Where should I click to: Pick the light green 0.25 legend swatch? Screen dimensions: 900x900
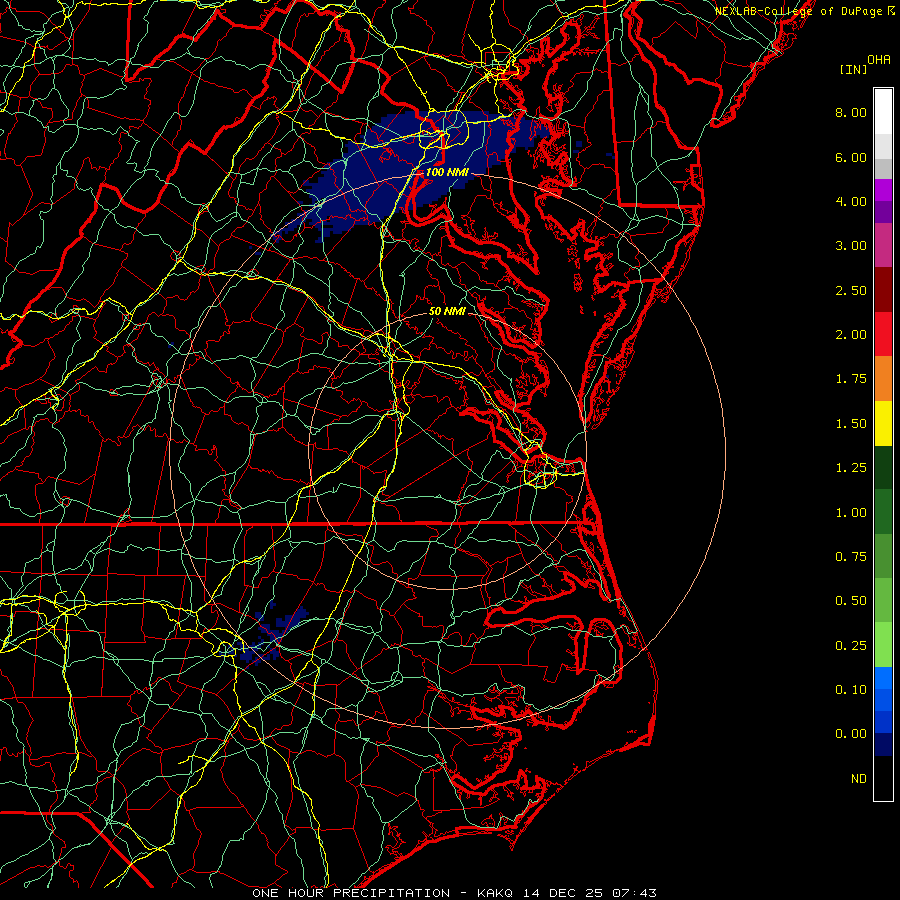(883, 645)
